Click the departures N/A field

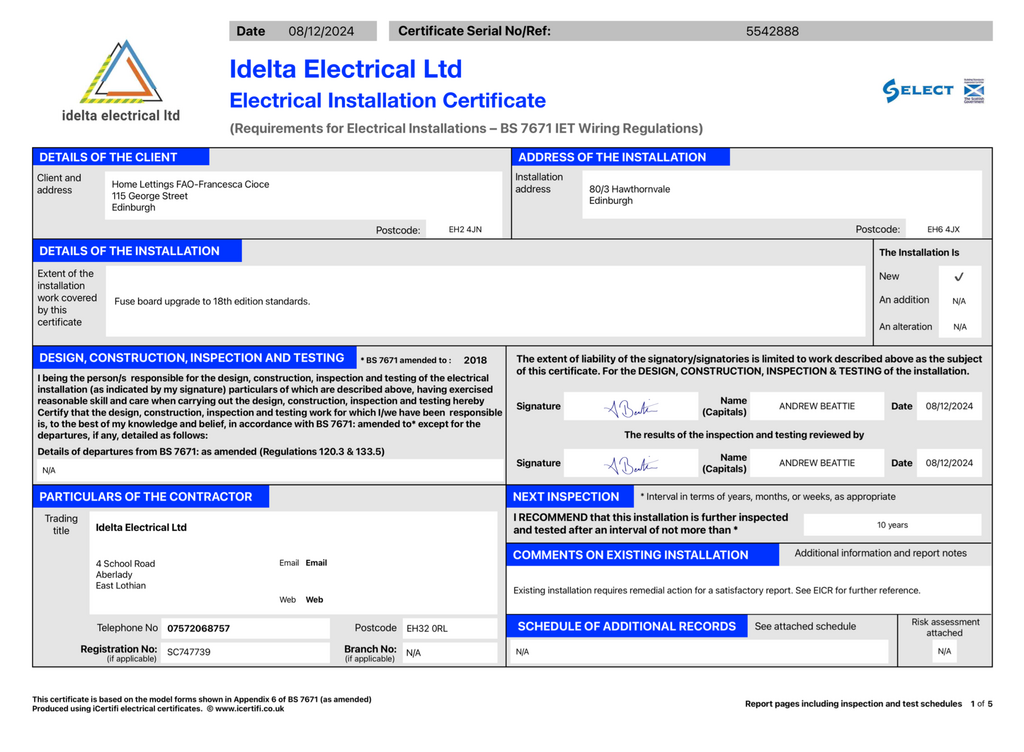pyautogui.click(x=269, y=470)
